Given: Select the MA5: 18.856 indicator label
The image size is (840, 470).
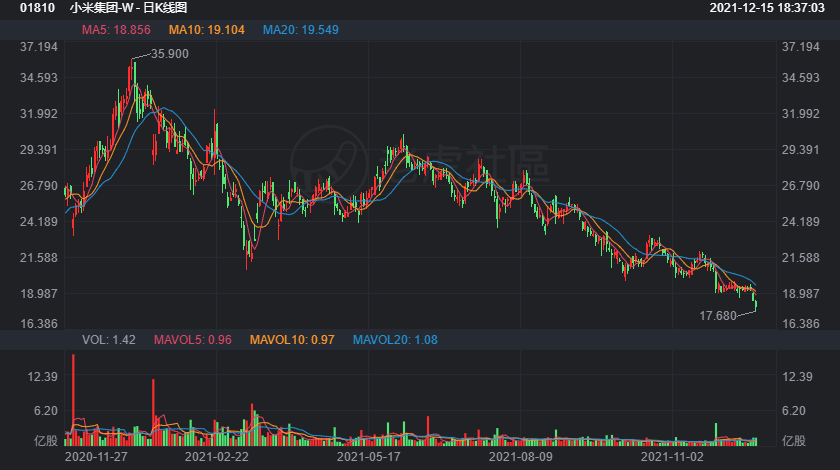Looking at the screenshot, I should pos(116,30).
